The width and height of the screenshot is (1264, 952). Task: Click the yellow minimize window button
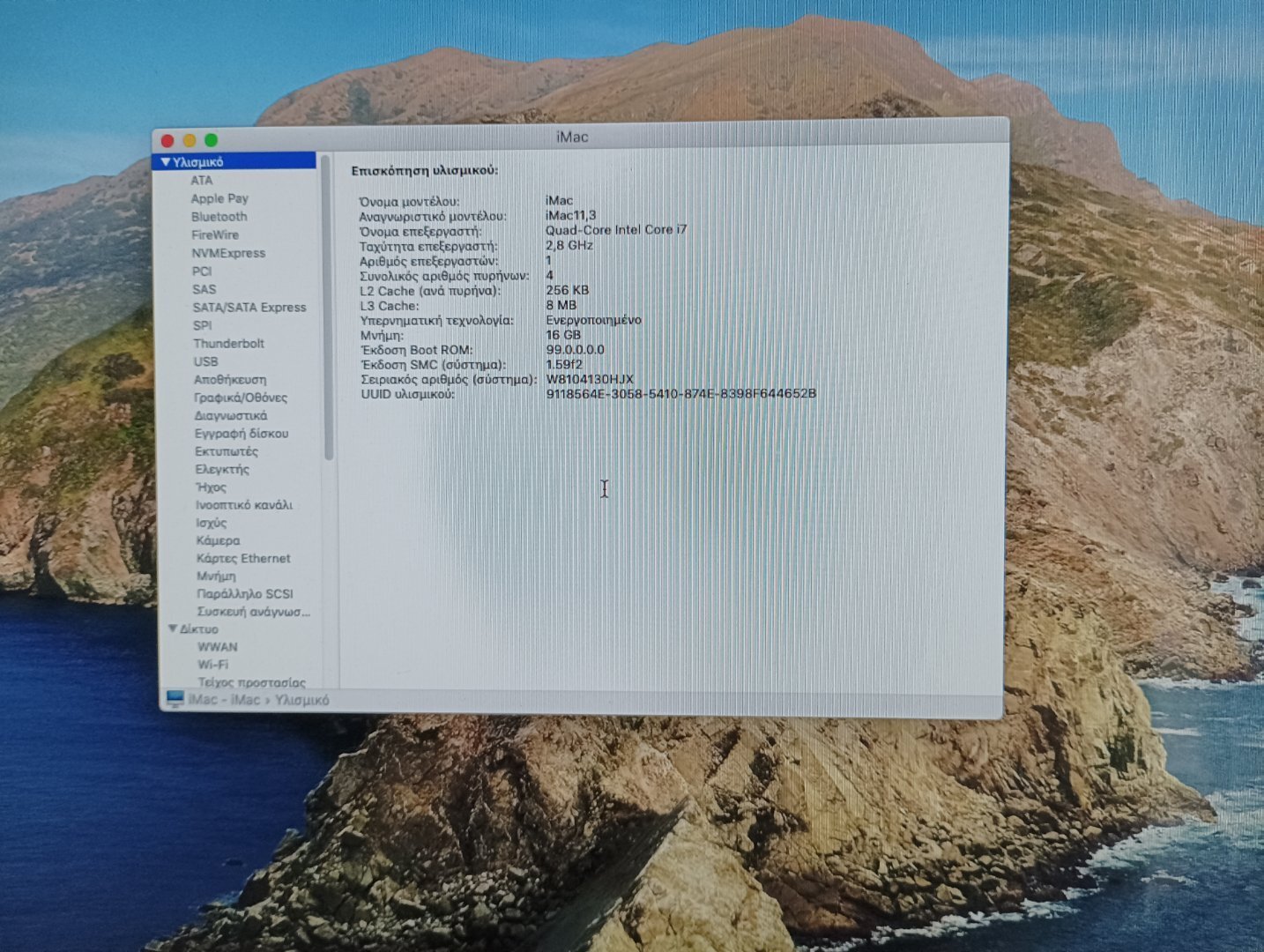click(x=190, y=140)
